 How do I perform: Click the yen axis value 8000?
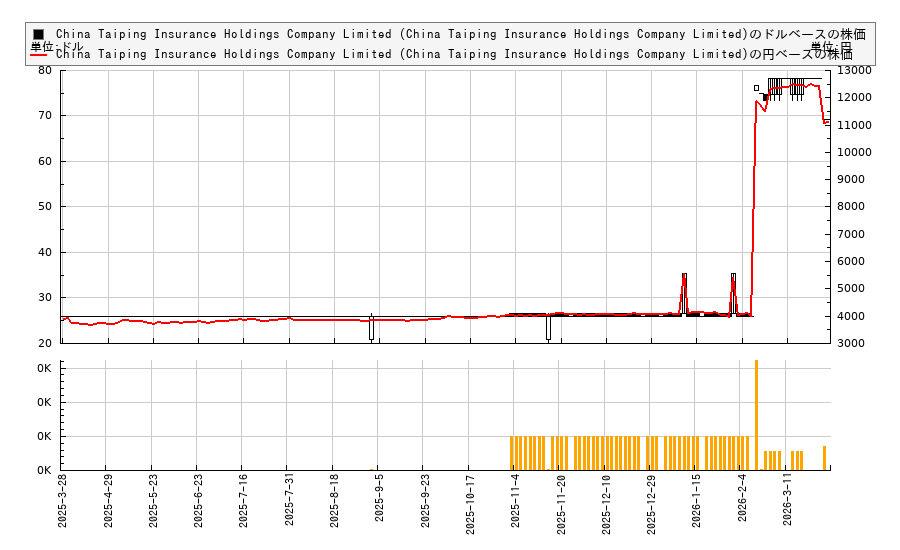click(x=851, y=206)
